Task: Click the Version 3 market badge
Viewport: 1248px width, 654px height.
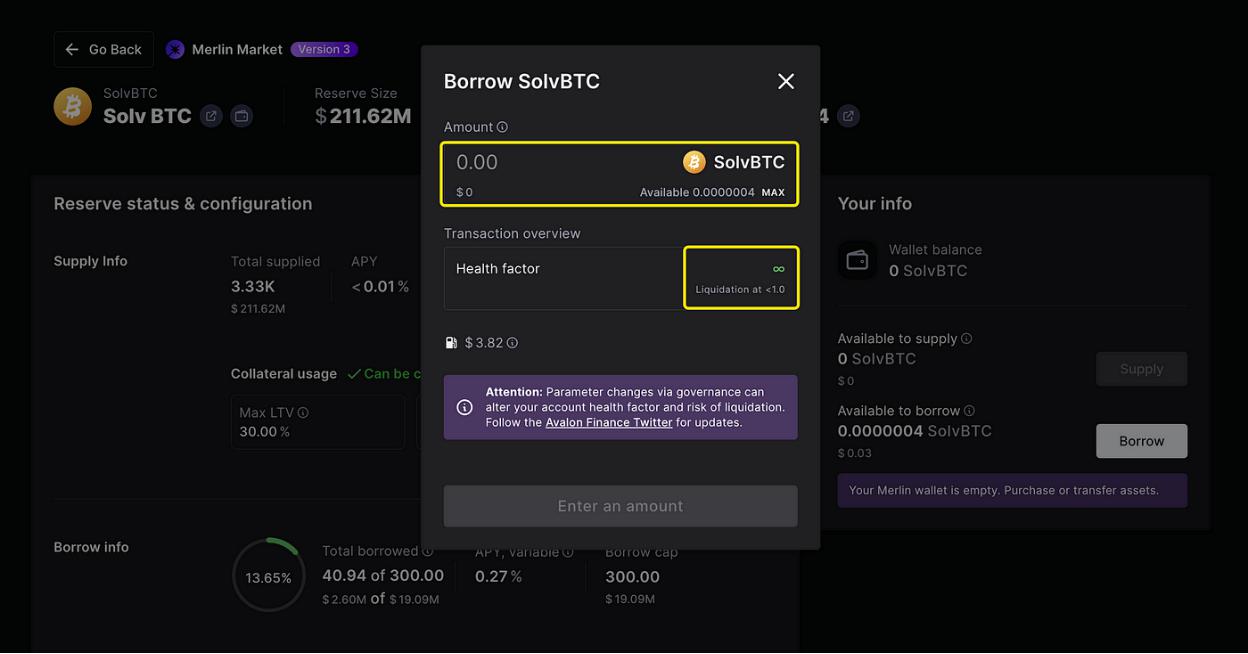Action: (x=323, y=49)
